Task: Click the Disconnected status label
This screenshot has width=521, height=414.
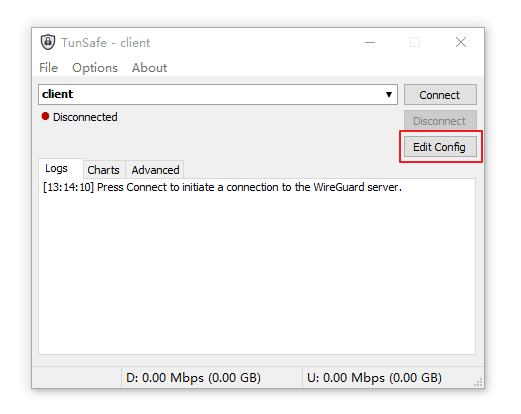Action: pos(85,117)
